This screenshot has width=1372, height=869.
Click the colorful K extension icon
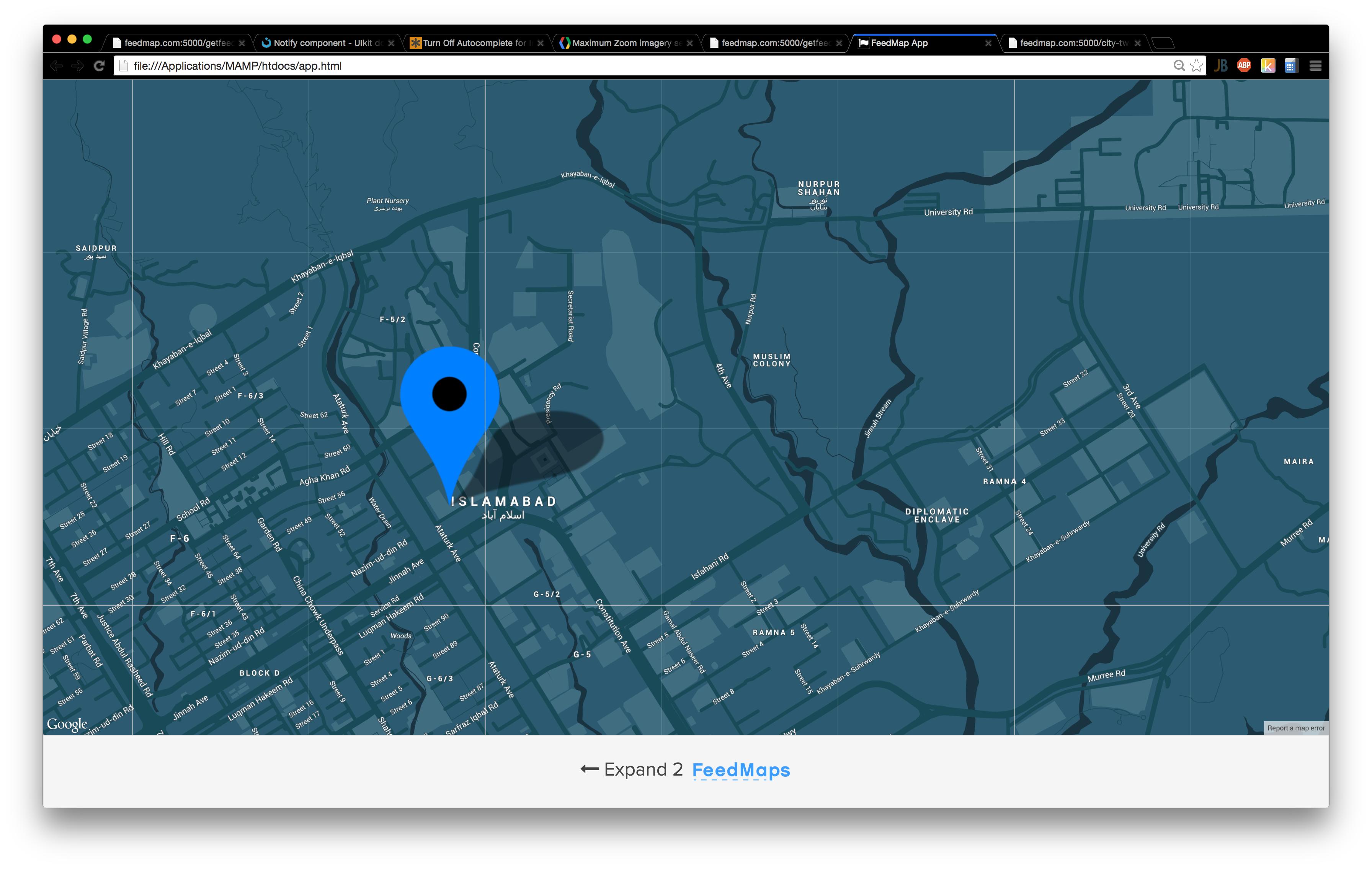1268,66
